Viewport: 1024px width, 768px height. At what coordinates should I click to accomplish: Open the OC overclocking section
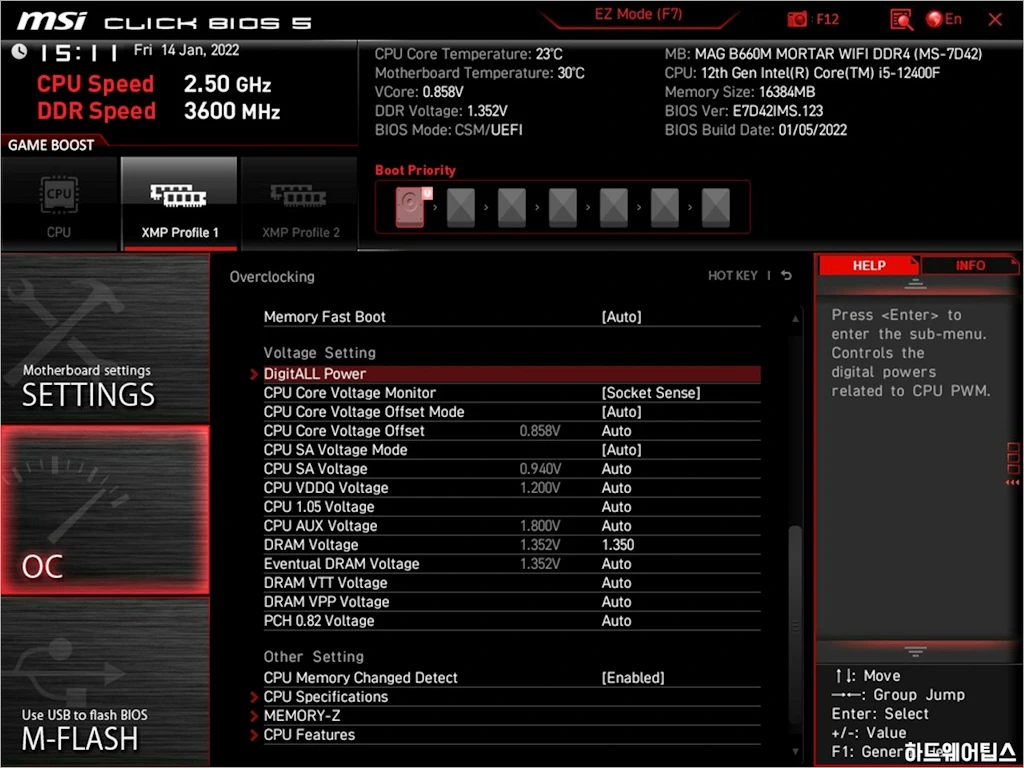pos(105,510)
